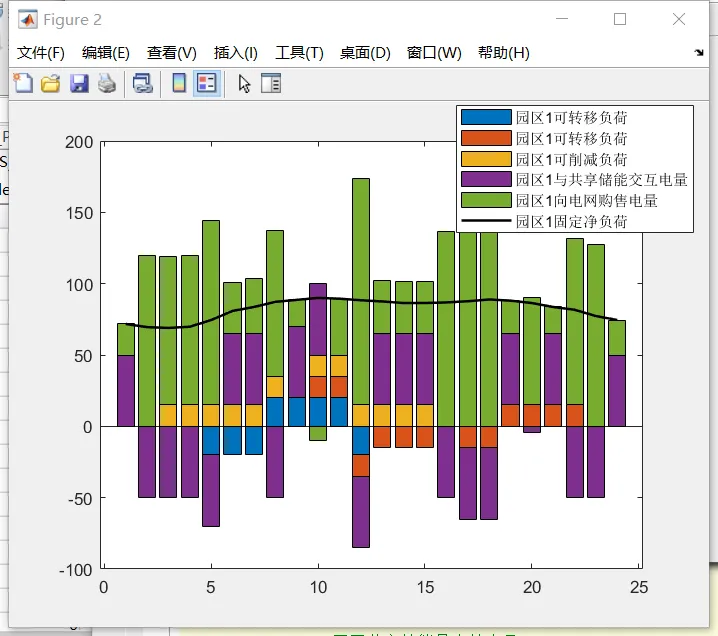Open the 桌面(D) menu
This screenshot has width=718, height=636.
(365, 53)
